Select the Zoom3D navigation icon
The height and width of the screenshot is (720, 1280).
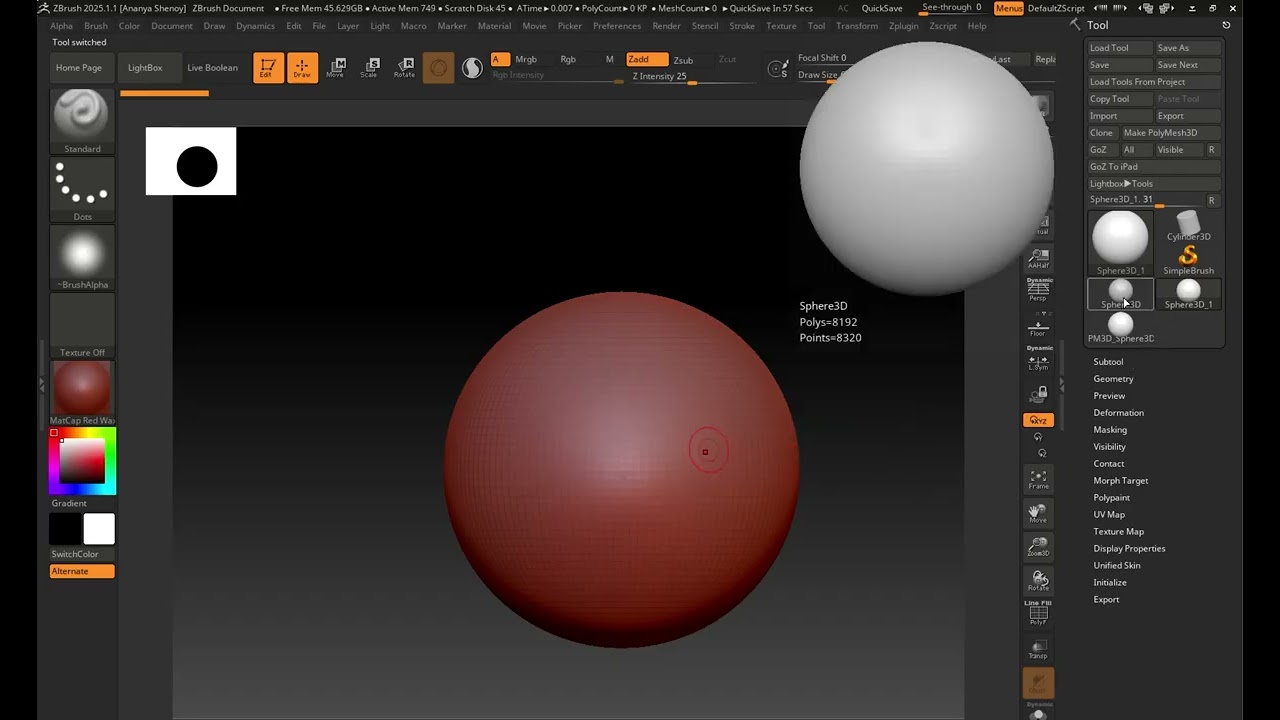pyautogui.click(x=1038, y=547)
